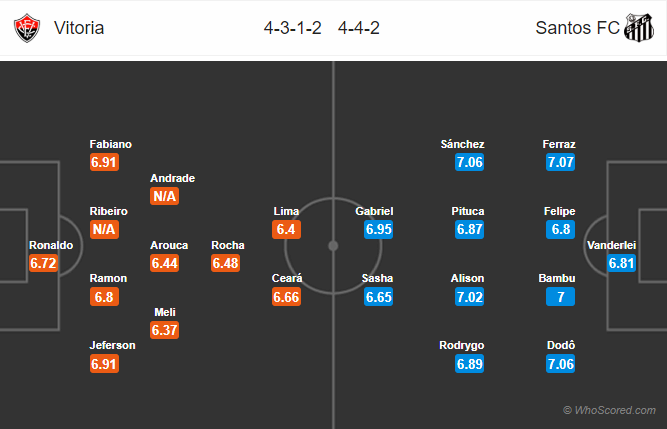Select Sánchez's 7.06 rating badge
This screenshot has width=667, height=429.
(469, 162)
